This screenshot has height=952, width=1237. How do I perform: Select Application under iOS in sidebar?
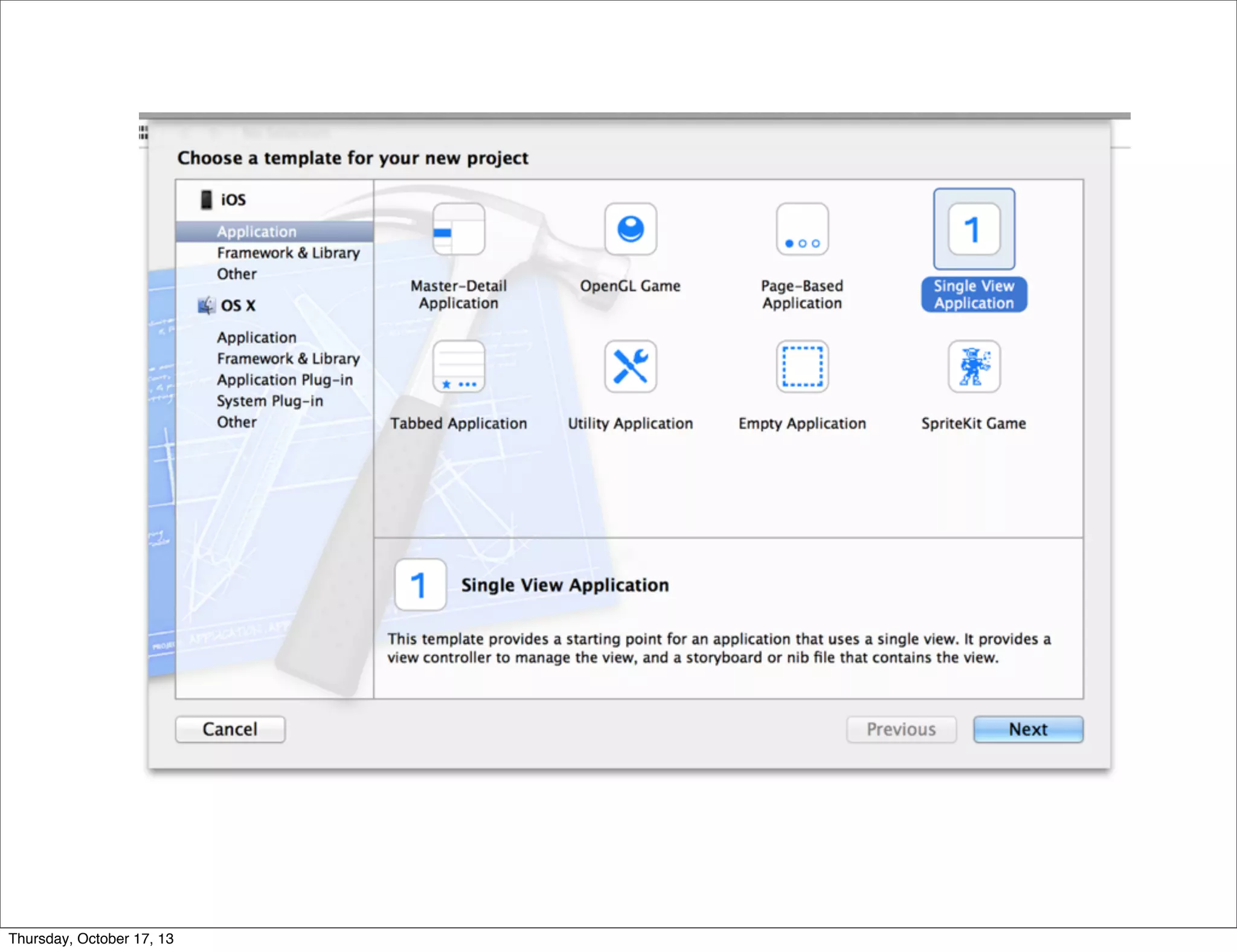click(x=257, y=232)
